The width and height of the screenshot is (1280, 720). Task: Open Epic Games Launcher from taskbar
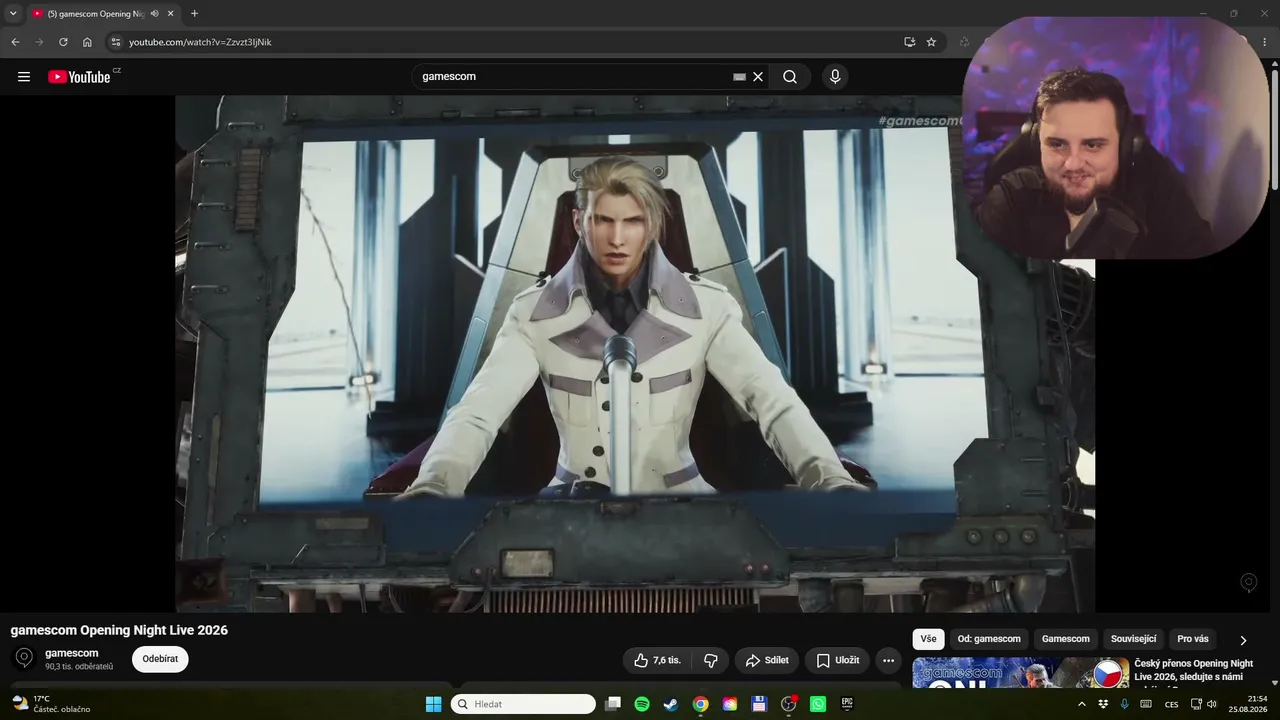point(847,704)
